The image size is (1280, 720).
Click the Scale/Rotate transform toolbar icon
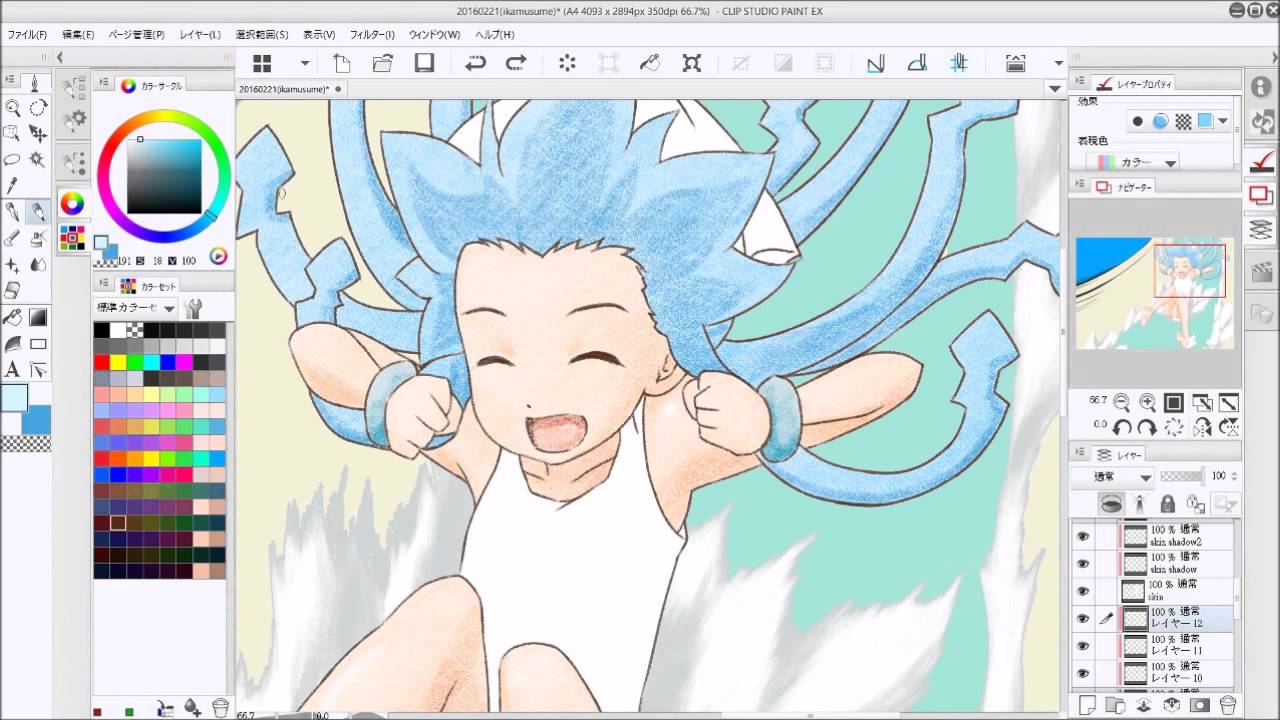[692, 63]
